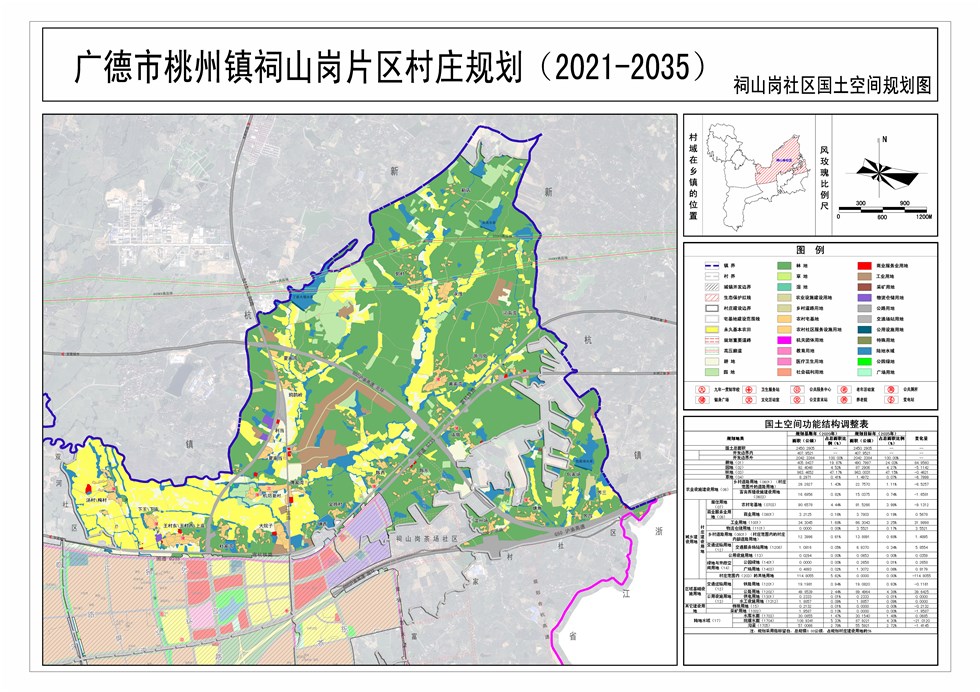Select the blue 陆地水域 legend swatch

[x=865, y=351]
